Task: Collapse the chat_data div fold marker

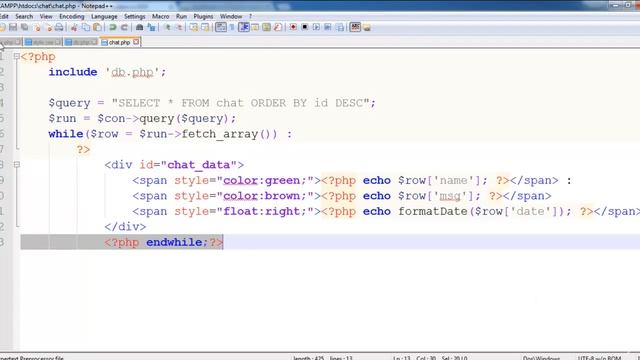Action: [x=16, y=164]
